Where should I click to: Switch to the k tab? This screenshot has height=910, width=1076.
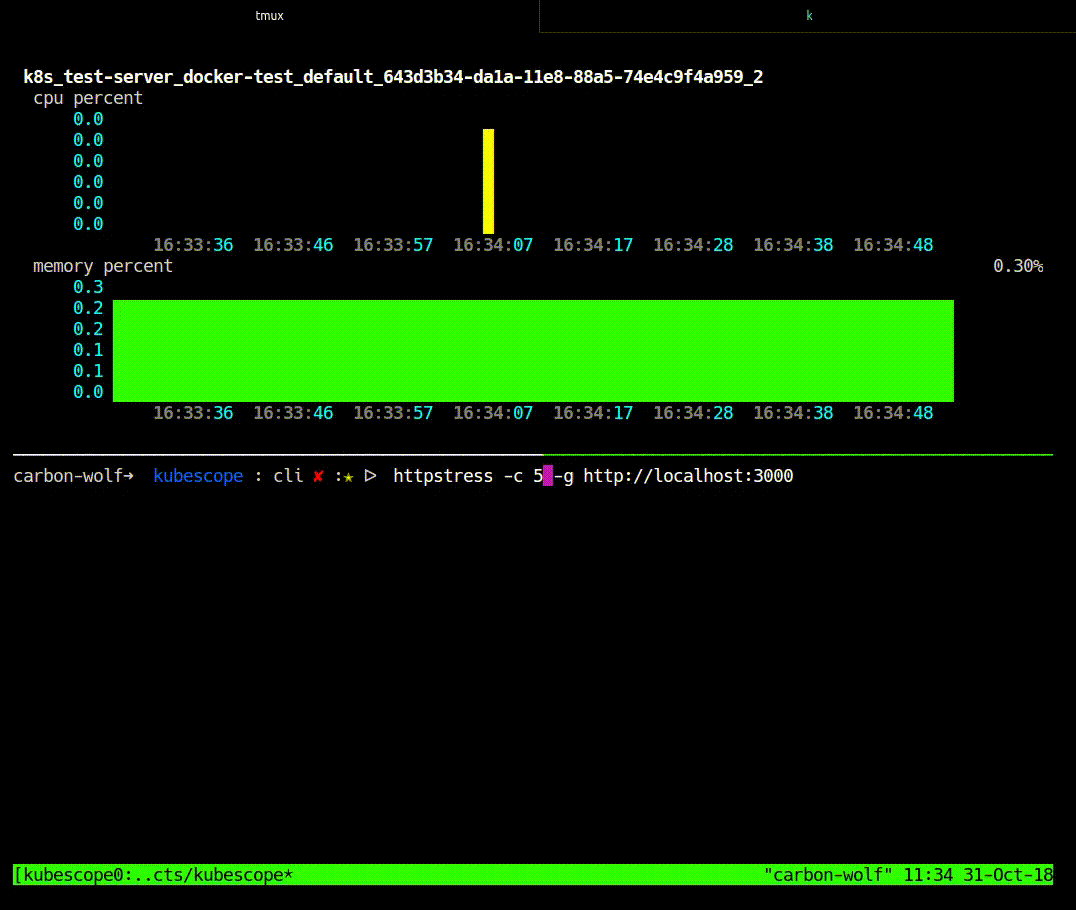808,15
